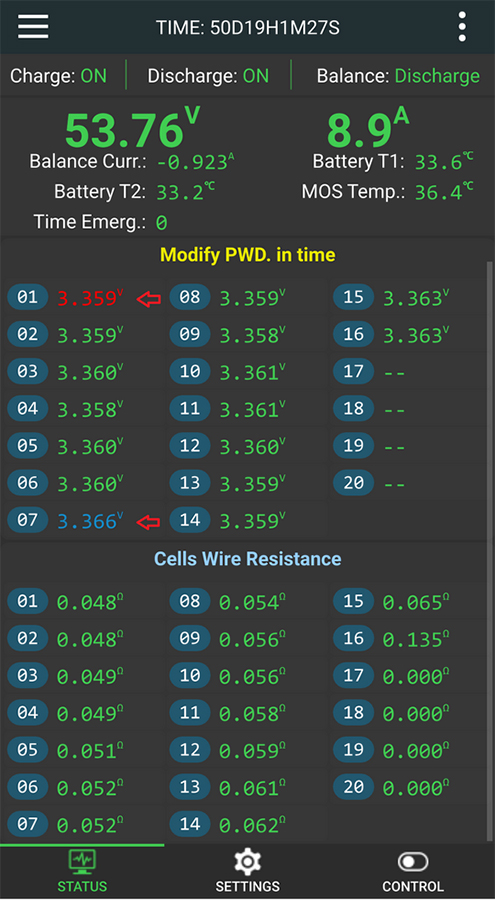The image size is (495, 900).
Task: Select cell 07 voltage 3.366 value
Action: (x=90, y=521)
